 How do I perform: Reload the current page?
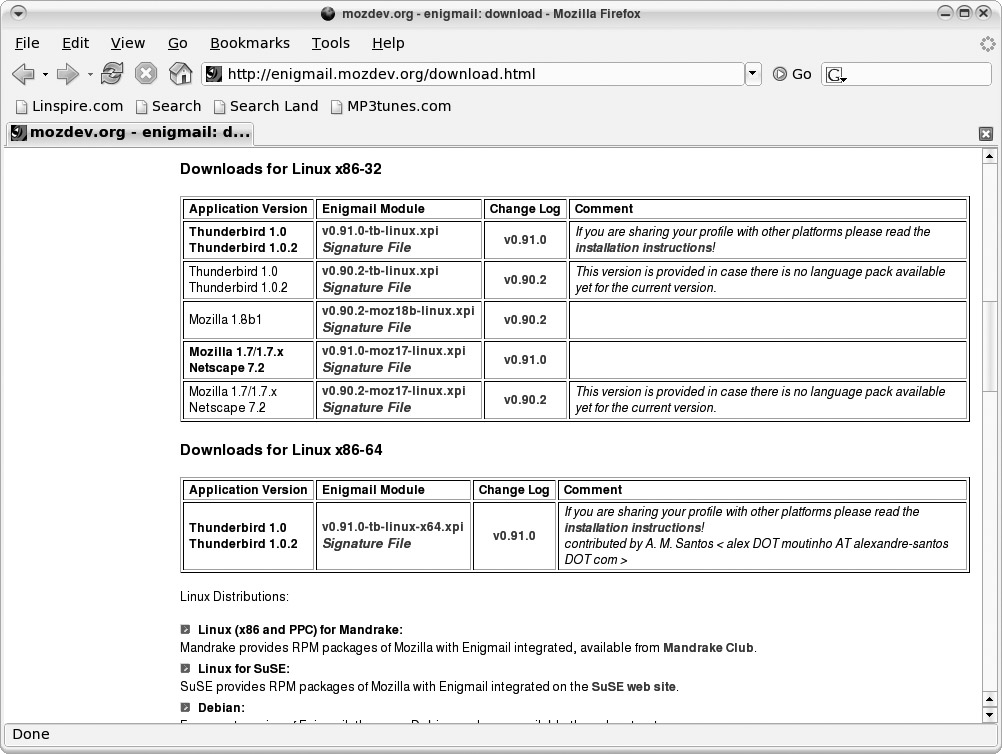coord(112,74)
